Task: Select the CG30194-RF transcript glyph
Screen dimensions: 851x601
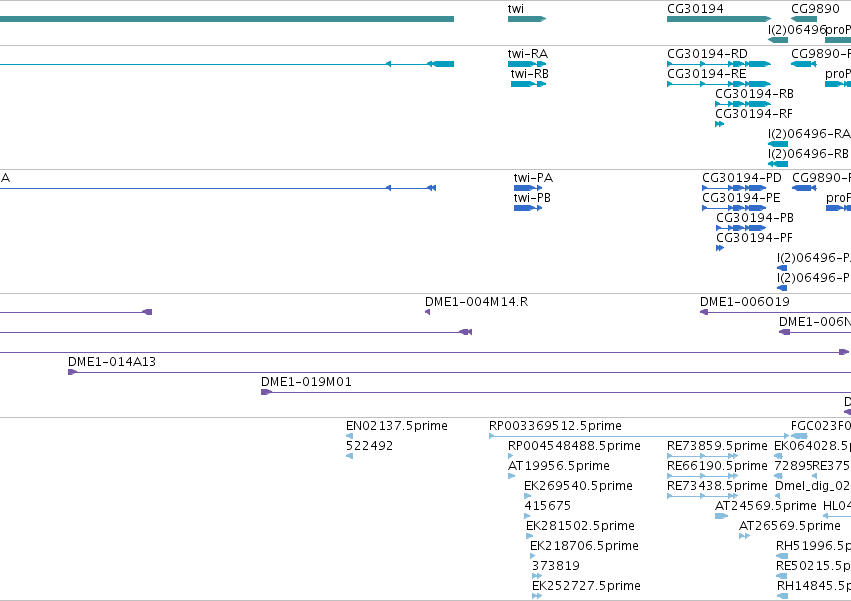Action: 720,124
